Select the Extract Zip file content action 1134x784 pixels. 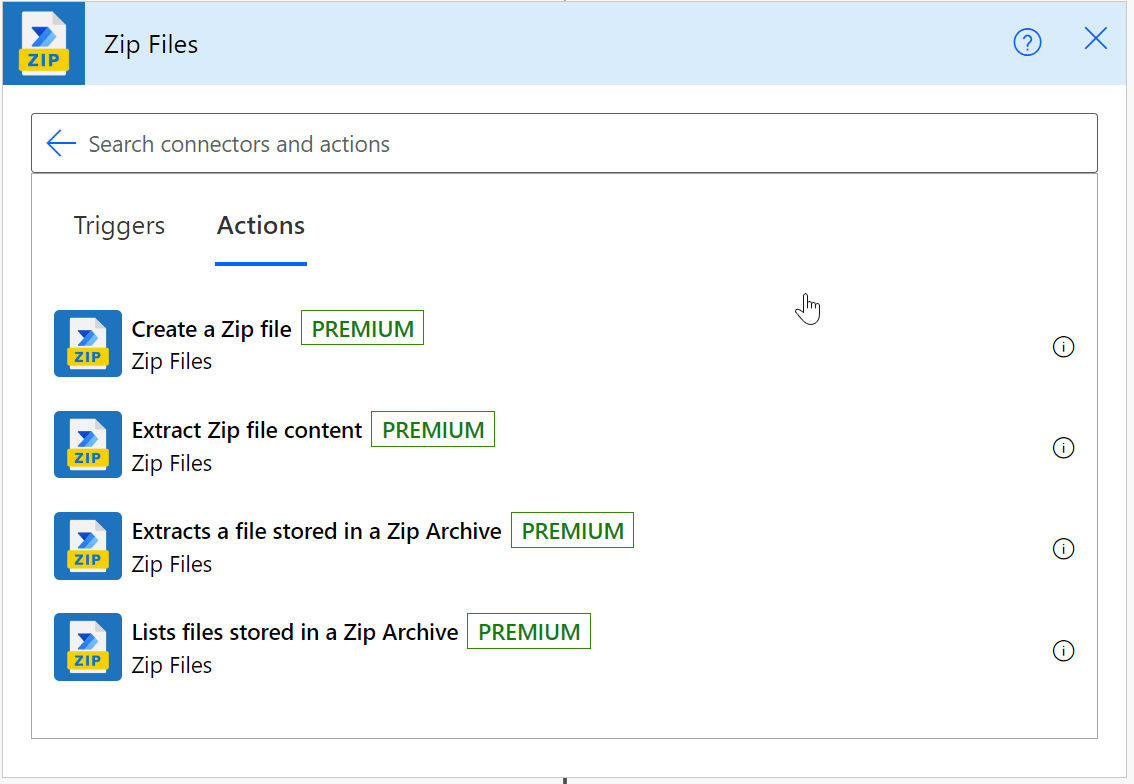point(246,430)
